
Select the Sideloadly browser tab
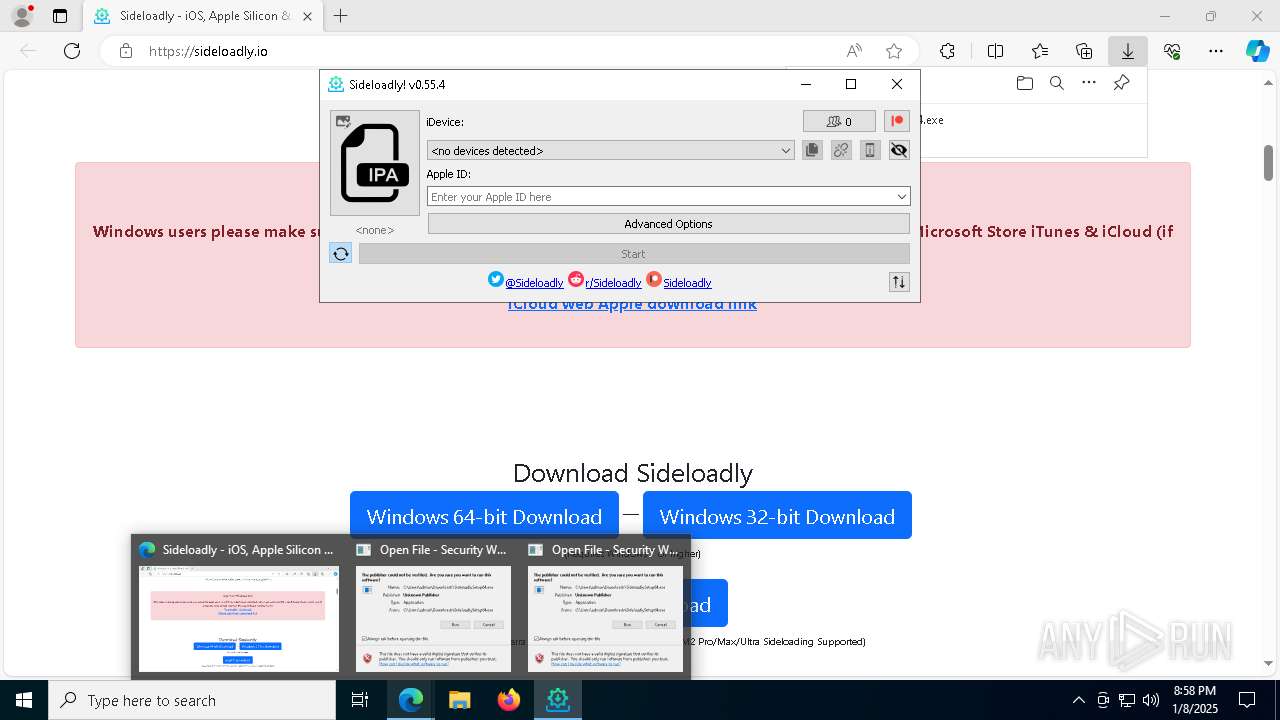pyautogui.click(x=203, y=16)
